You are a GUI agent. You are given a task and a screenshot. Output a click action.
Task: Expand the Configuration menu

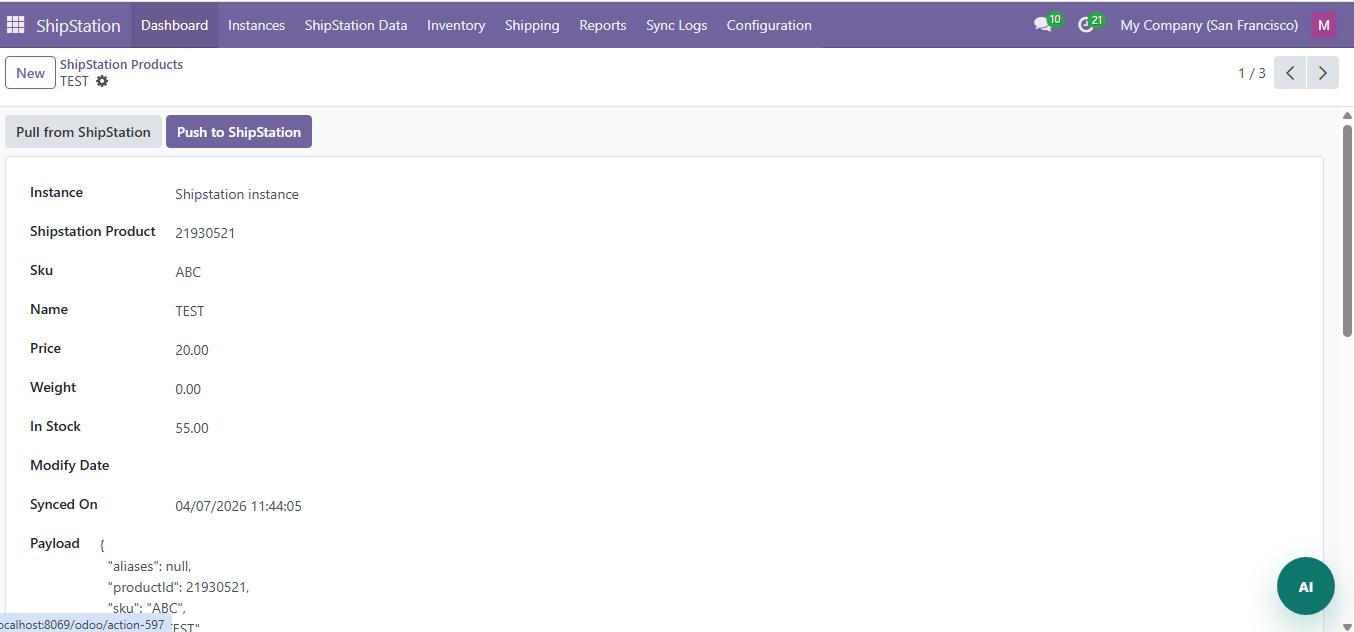(x=769, y=25)
